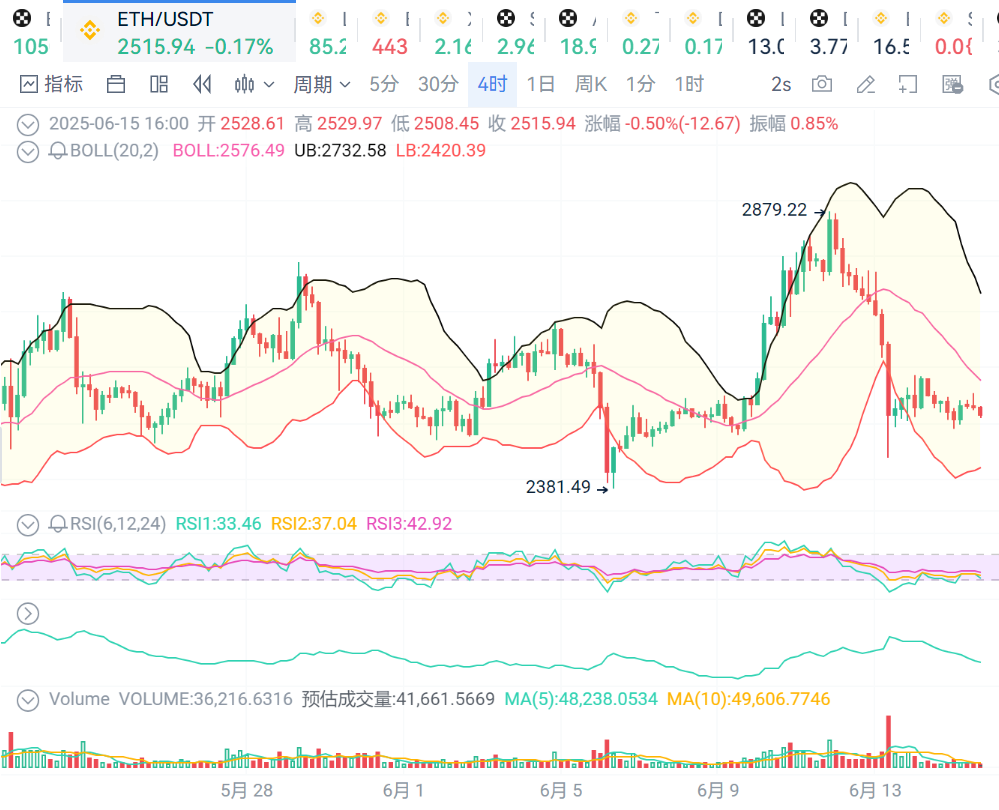The width and height of the screenshot is (999, 810).
Task: Click the RSI3:42.92 value
Action: tap(409, 524)
